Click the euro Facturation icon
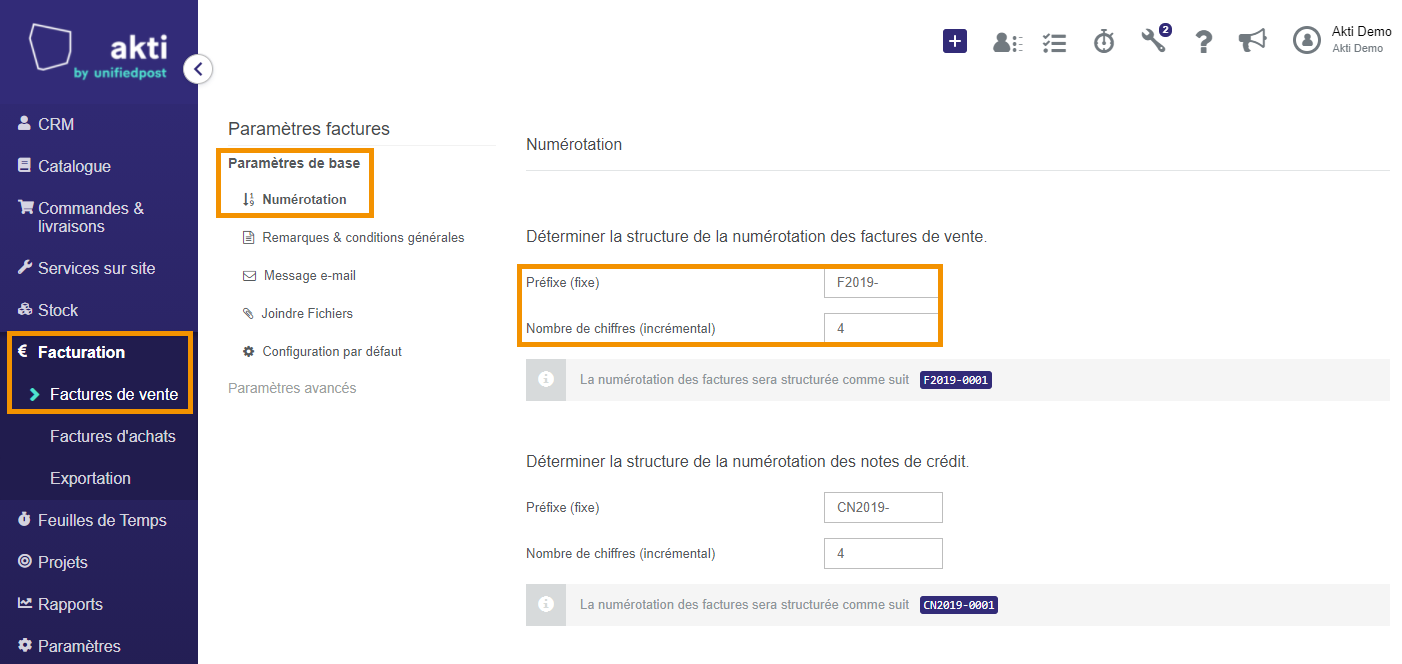This screenshot has width=1402, height=664. (23, 351)
